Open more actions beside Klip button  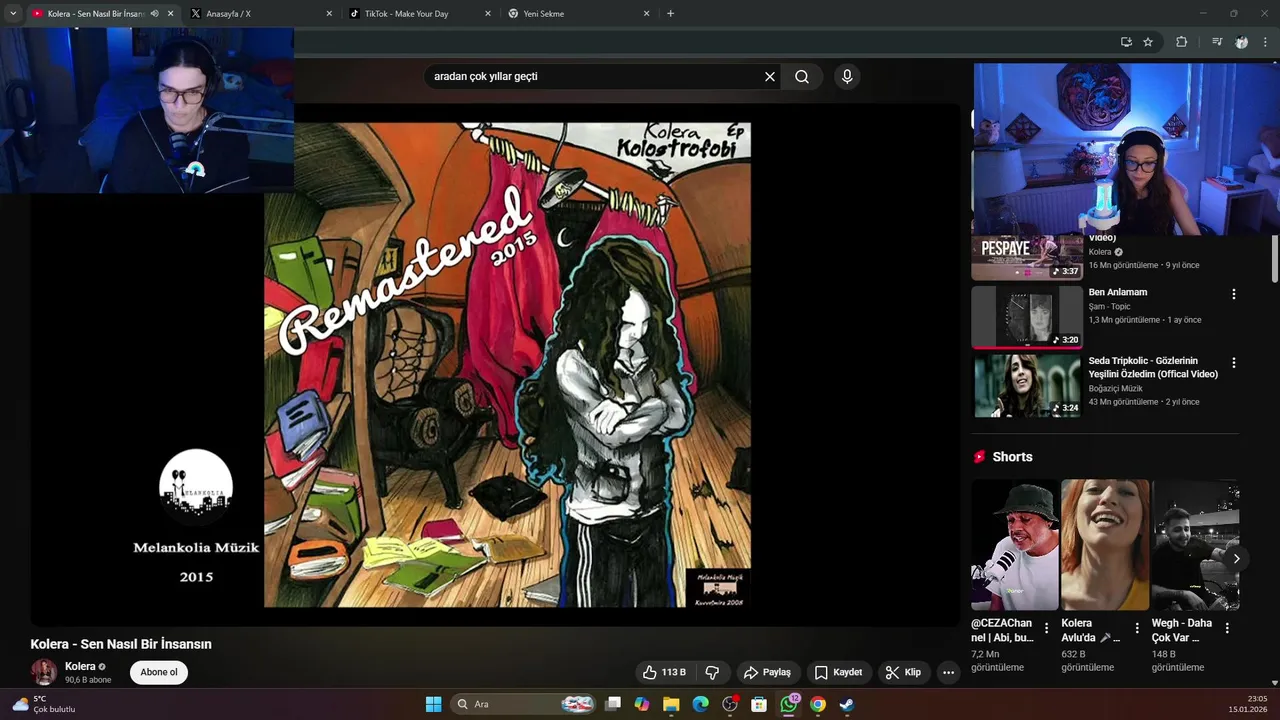[948, 672]
